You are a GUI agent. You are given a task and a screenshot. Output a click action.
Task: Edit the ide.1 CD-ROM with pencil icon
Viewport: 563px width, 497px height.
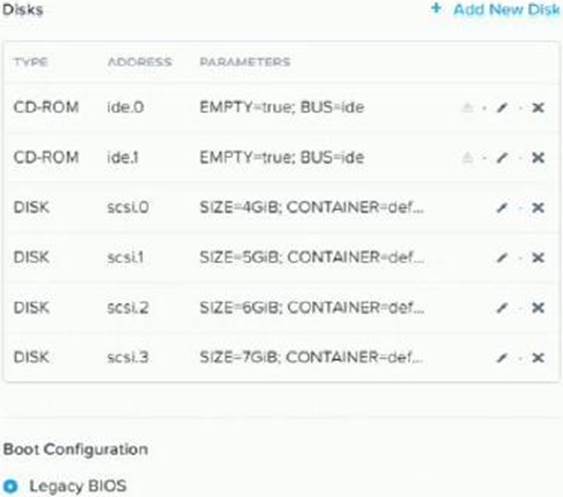click(502, 157)
